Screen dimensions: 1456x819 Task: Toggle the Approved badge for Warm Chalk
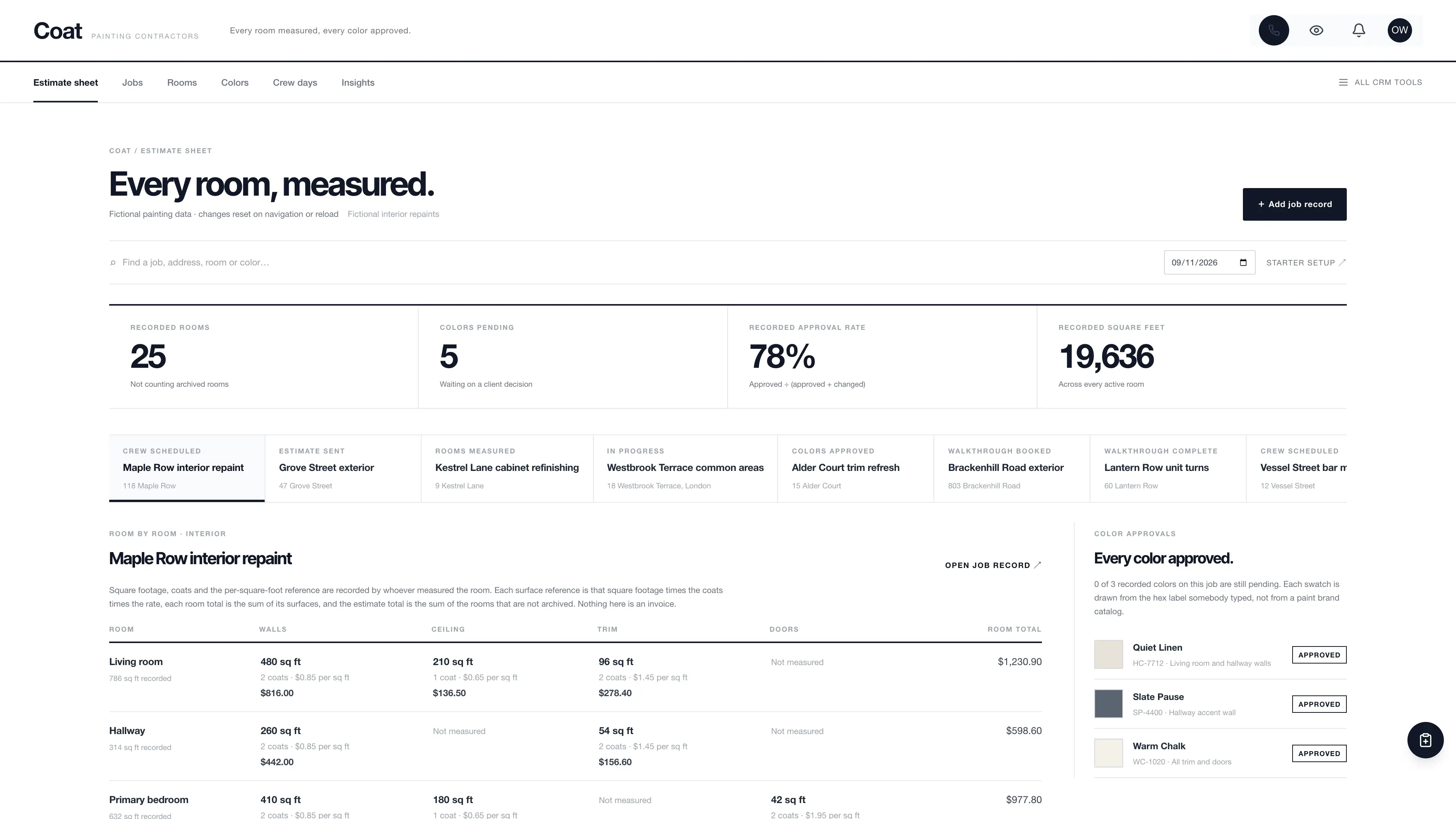(1319, 753)
